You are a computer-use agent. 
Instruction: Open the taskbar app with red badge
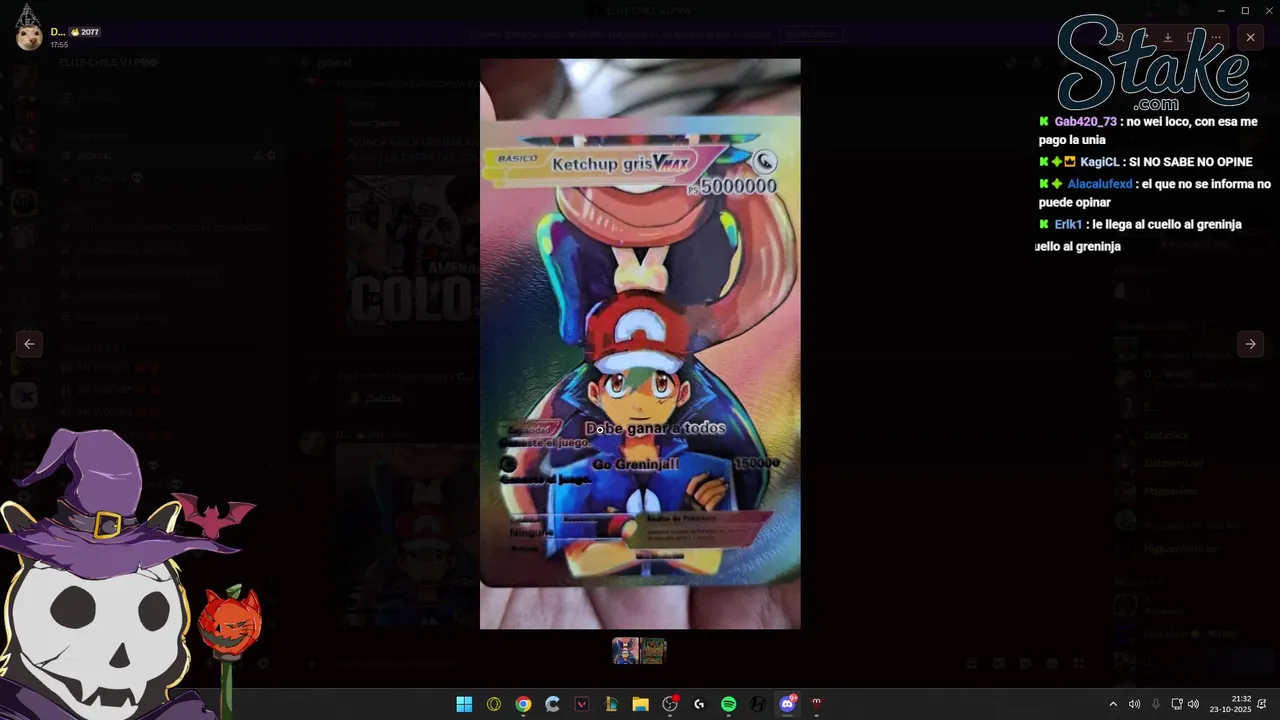(x=670, y=704)
